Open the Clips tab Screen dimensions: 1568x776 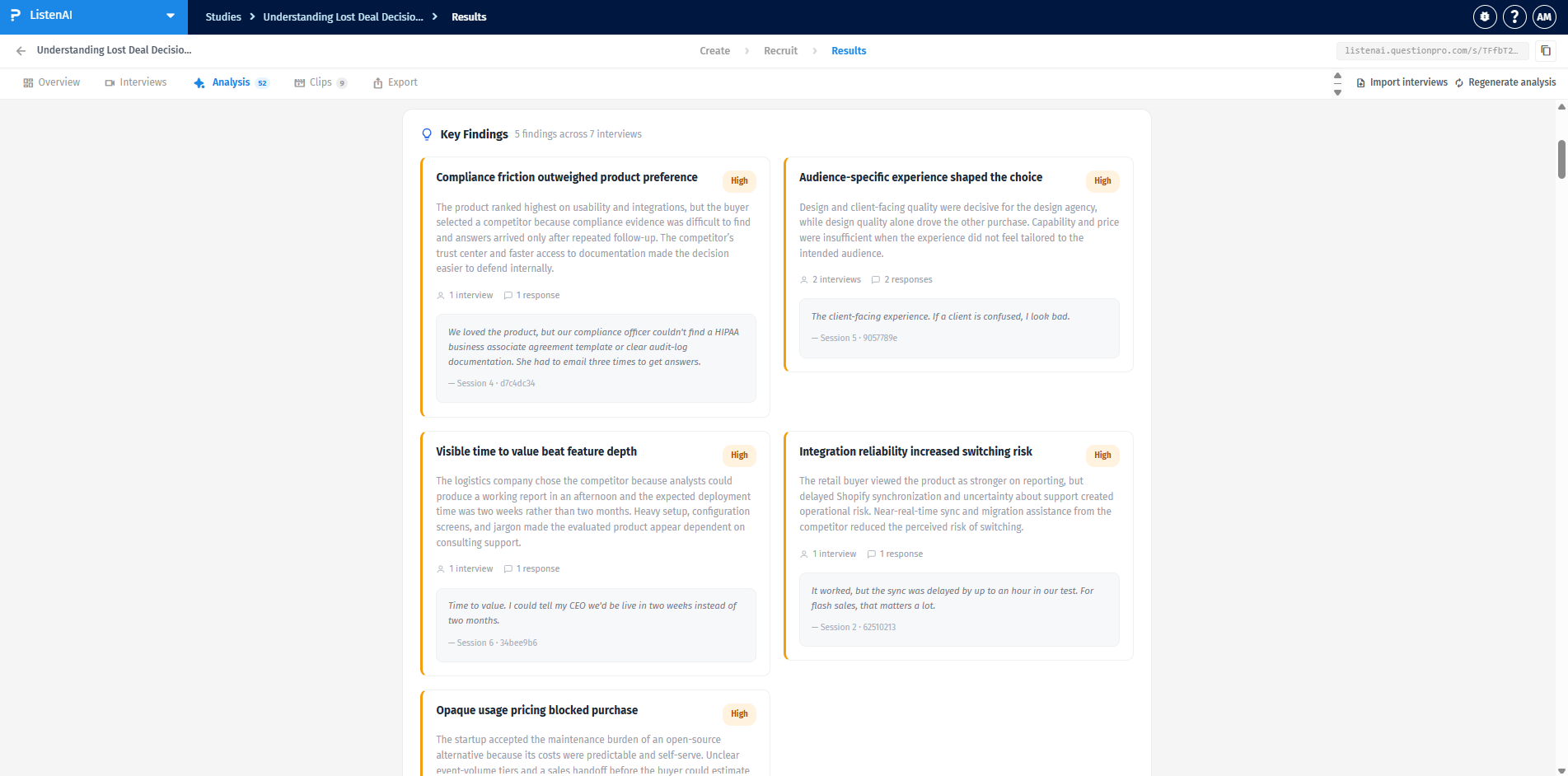321,82
